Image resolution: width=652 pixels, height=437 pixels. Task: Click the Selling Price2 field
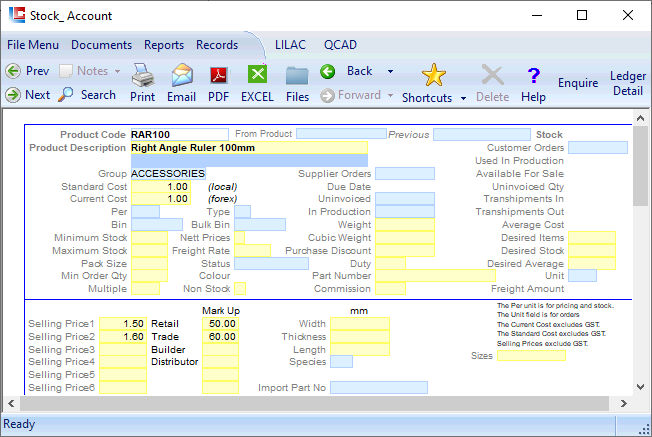click(x=123, y=336)
